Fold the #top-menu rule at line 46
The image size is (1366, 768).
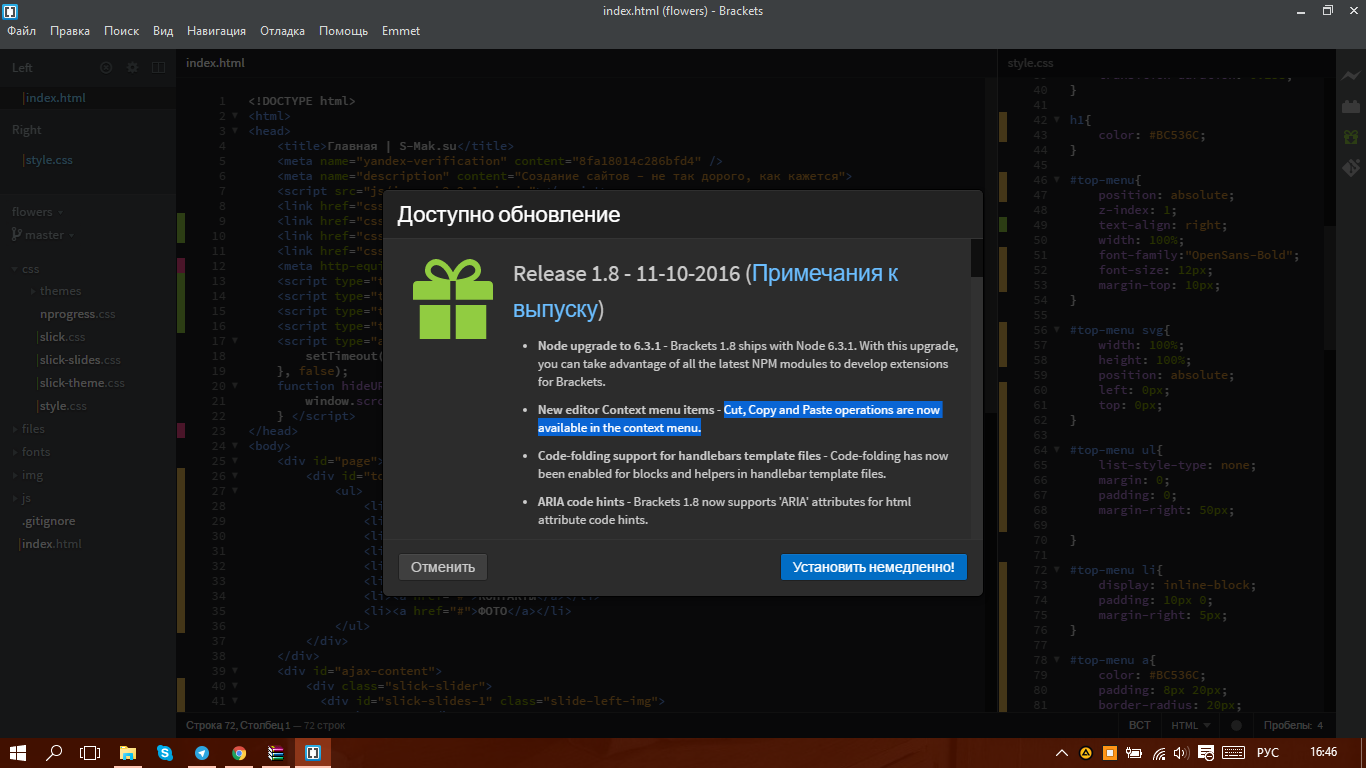(1057, 180)
